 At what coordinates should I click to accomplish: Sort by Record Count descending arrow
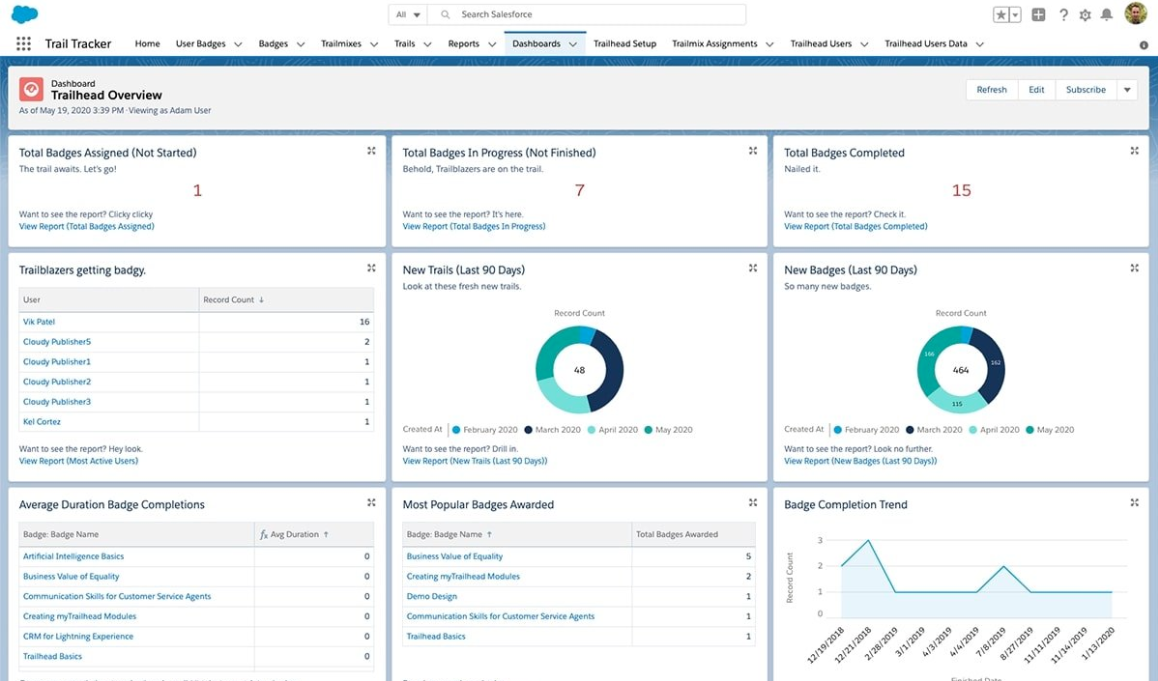(261, 300)
